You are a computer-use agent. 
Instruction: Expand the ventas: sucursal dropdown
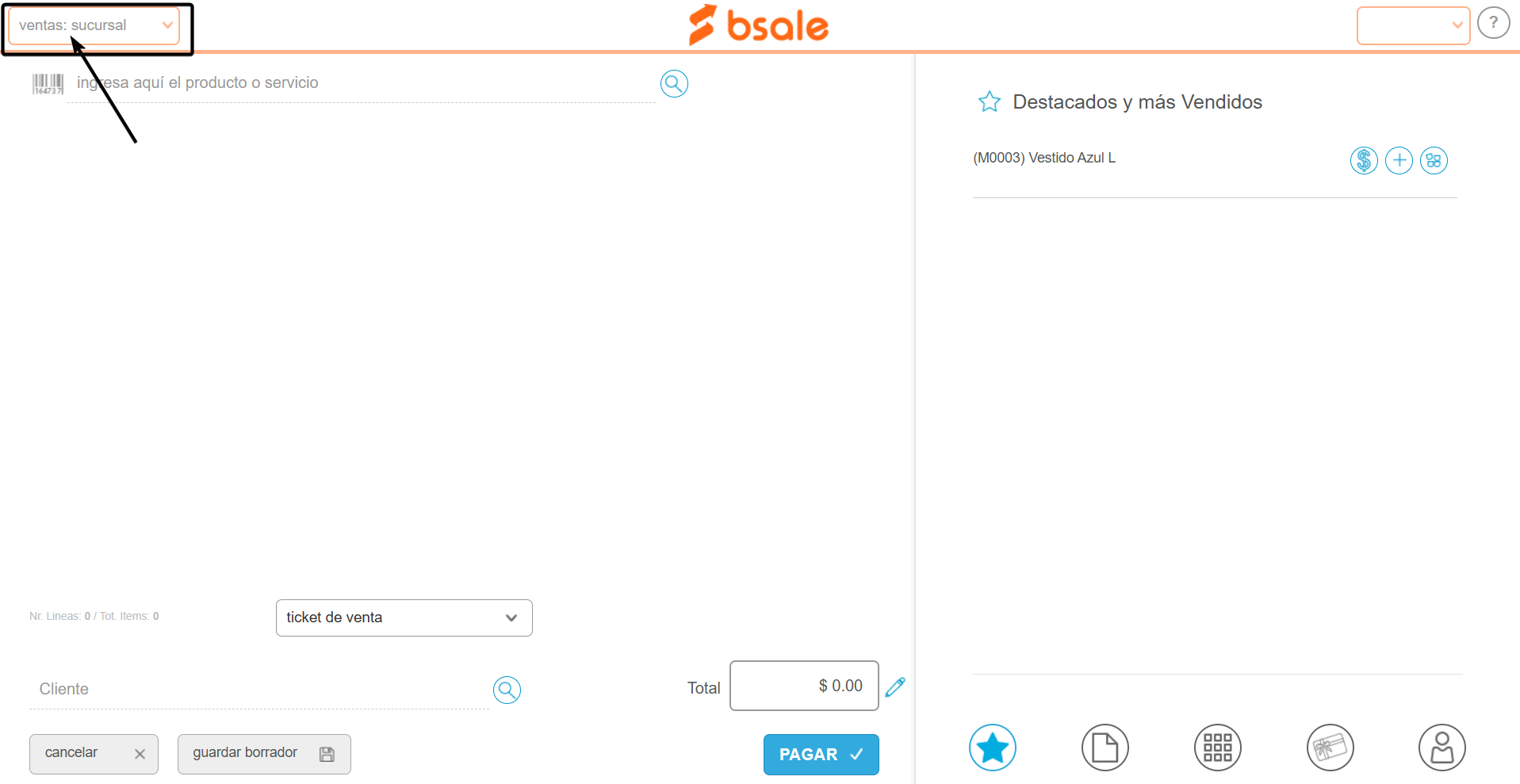tap(94, 25)
